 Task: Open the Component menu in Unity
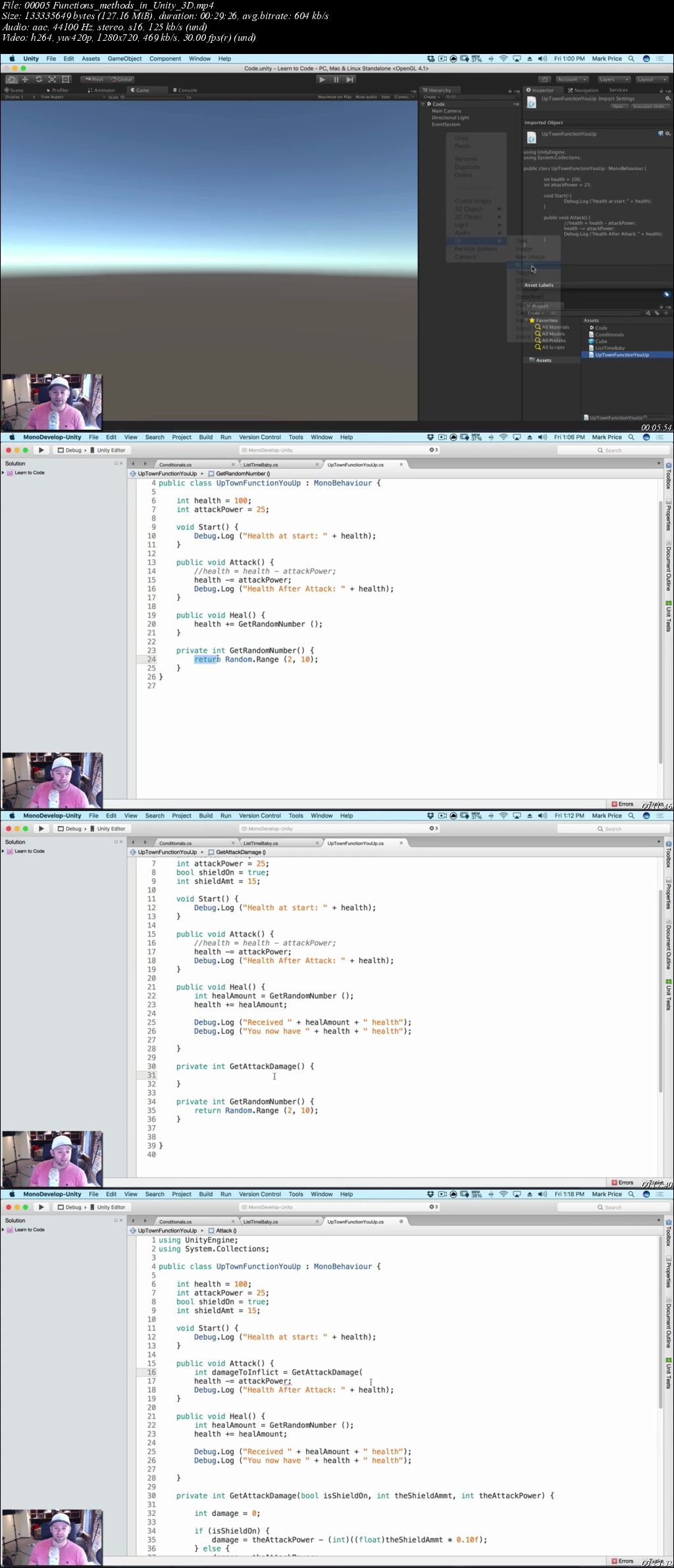[x=165, y=59]
